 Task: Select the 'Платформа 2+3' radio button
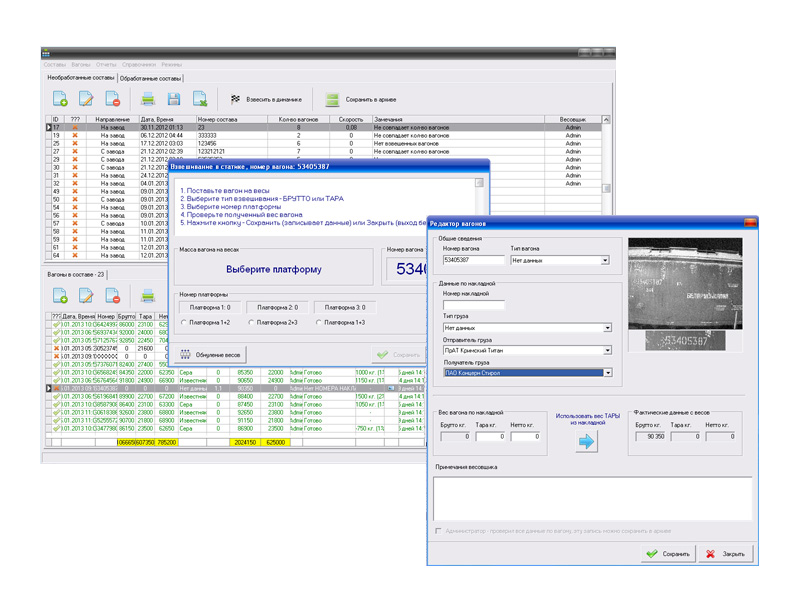[x=251, y=322]
